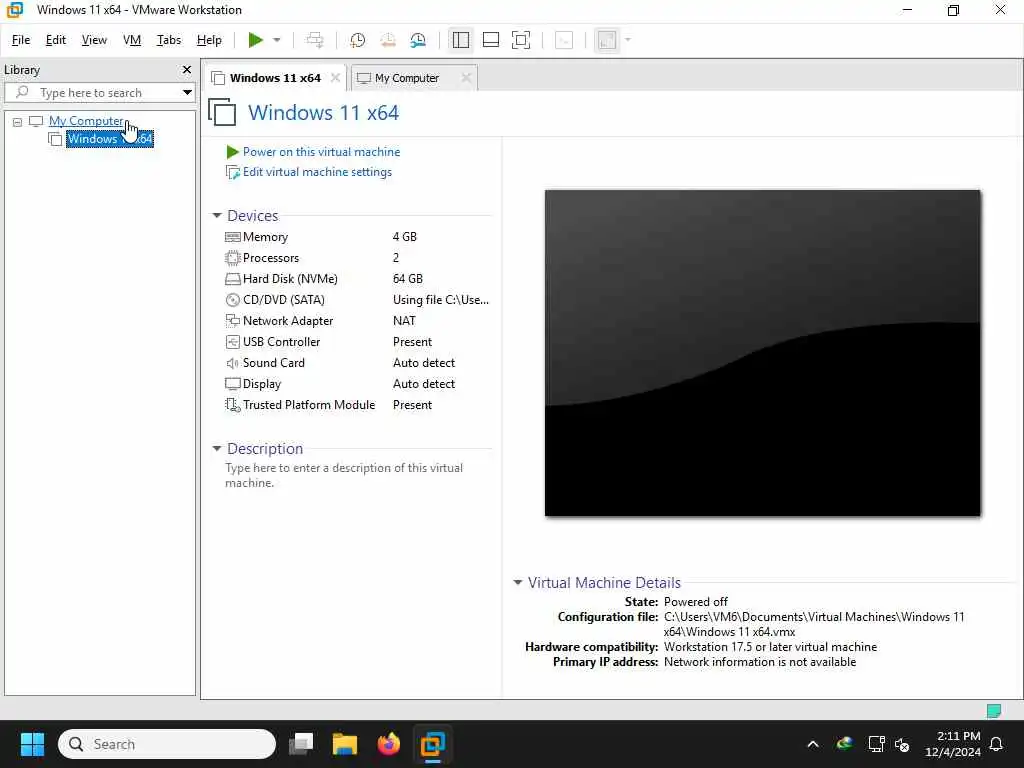Close the My Computer tab
1024x768 pixels.
coord(466,78)
